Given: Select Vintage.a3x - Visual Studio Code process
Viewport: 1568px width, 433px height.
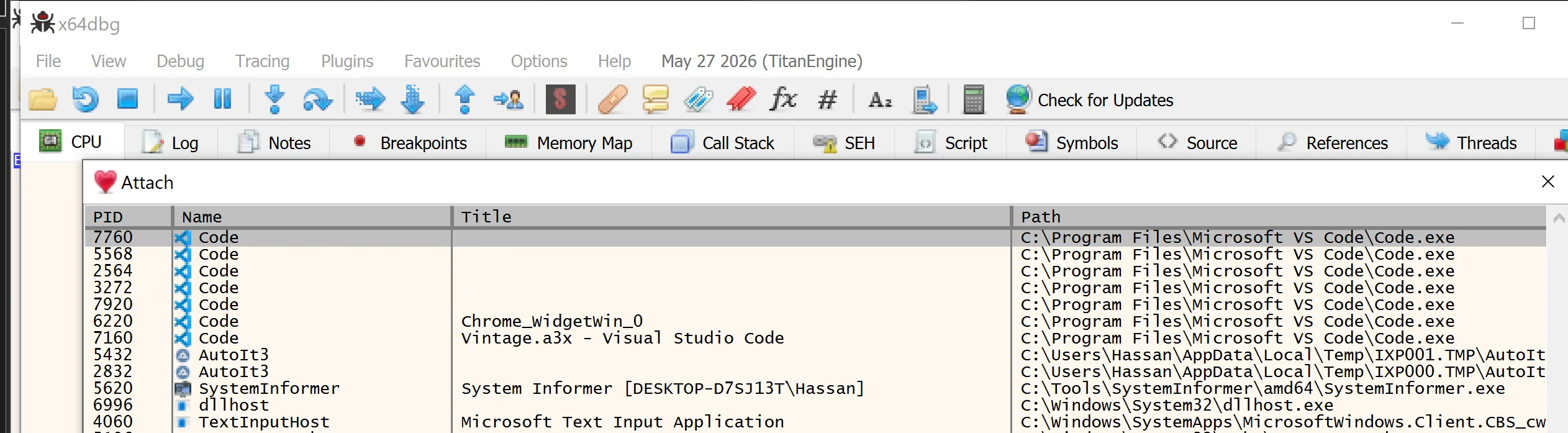Looking at the screenshot, I should (815, 338).
